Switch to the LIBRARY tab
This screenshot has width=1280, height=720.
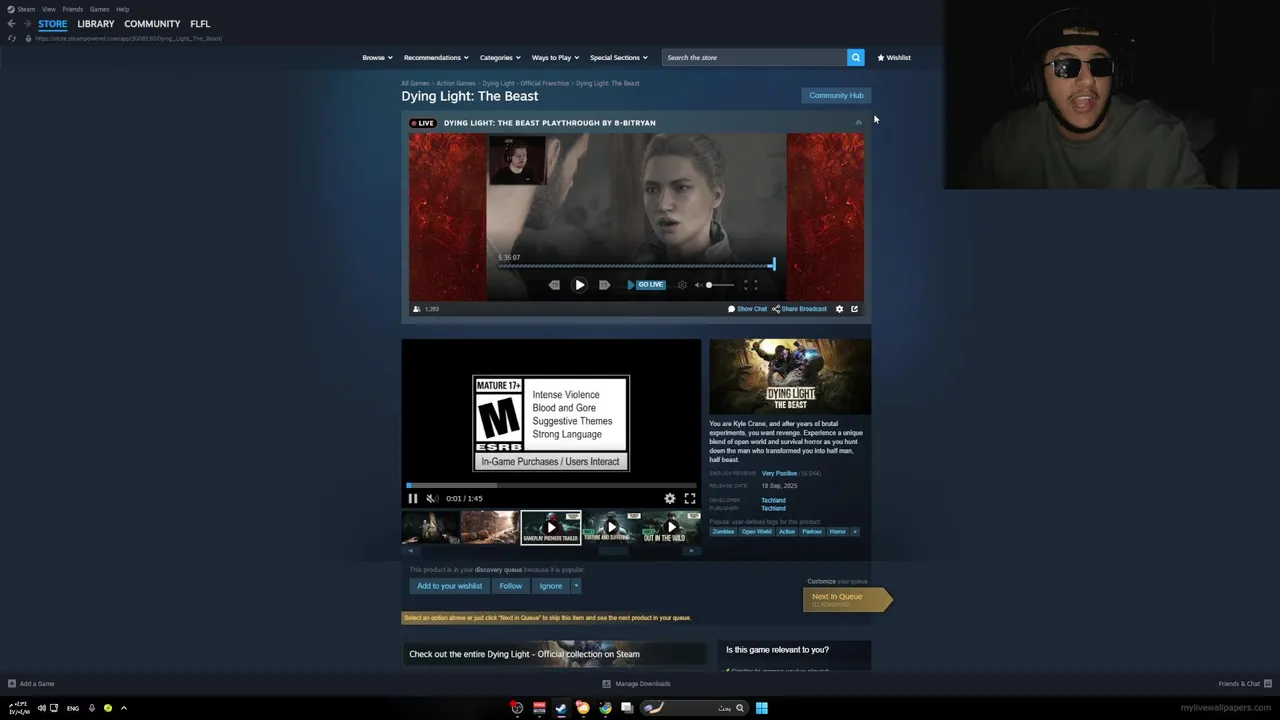[x=96, y=23]
